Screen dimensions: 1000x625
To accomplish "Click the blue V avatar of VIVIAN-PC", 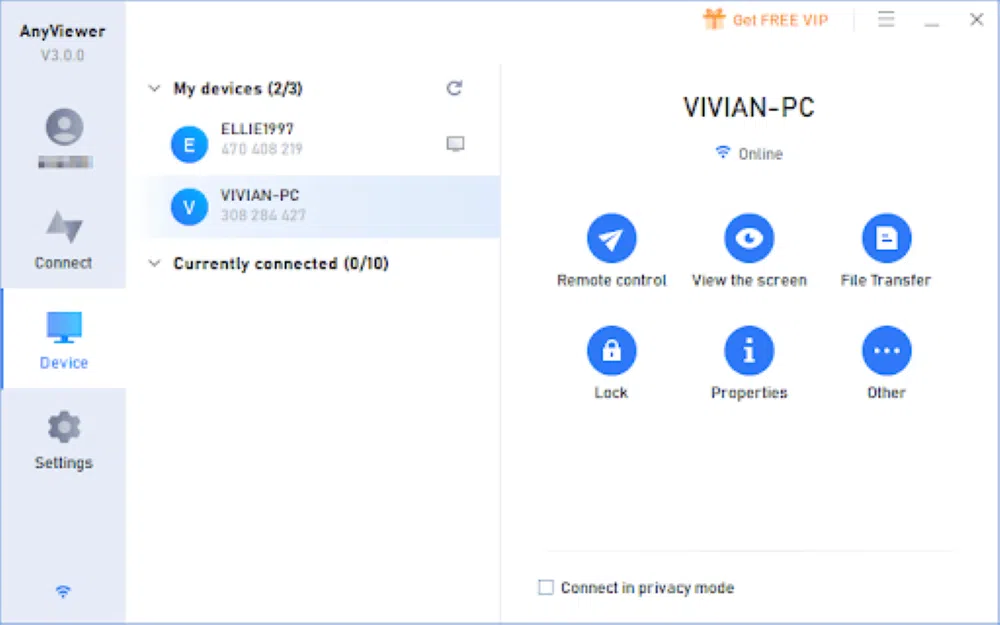I will [189, 207].
